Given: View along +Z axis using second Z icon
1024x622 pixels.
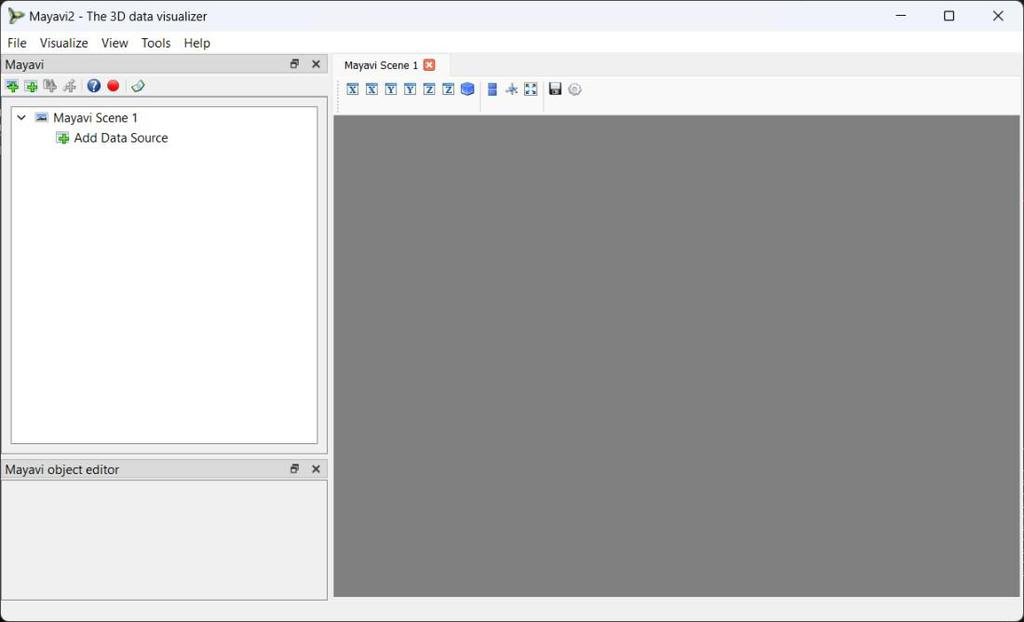Looking at the screenshot, I should click(448, 89).
